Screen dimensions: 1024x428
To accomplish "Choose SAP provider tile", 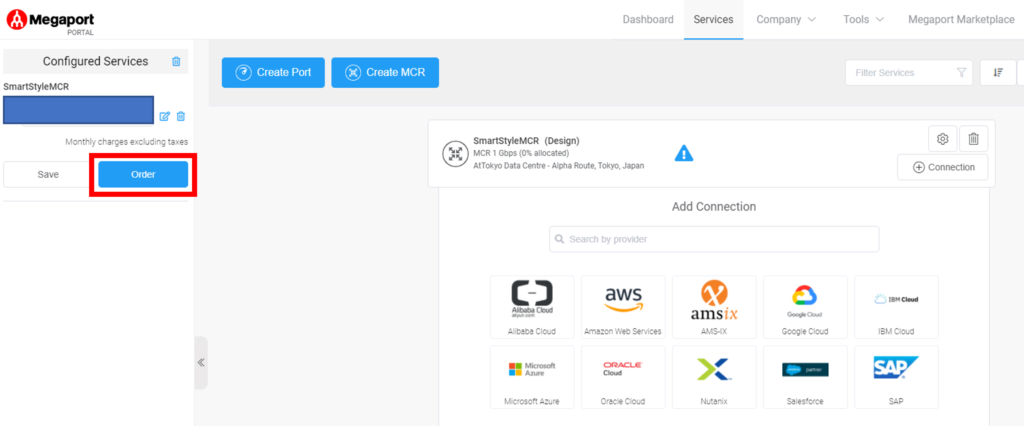I will coord(896,378).
